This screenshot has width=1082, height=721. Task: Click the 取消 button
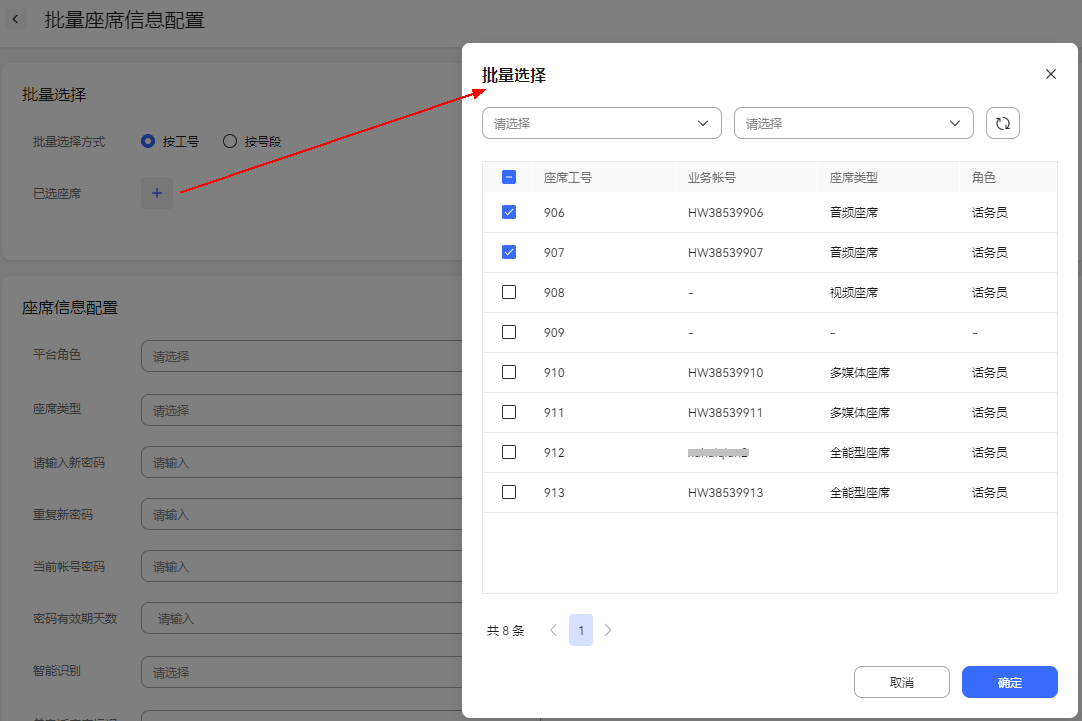(901, 682)
